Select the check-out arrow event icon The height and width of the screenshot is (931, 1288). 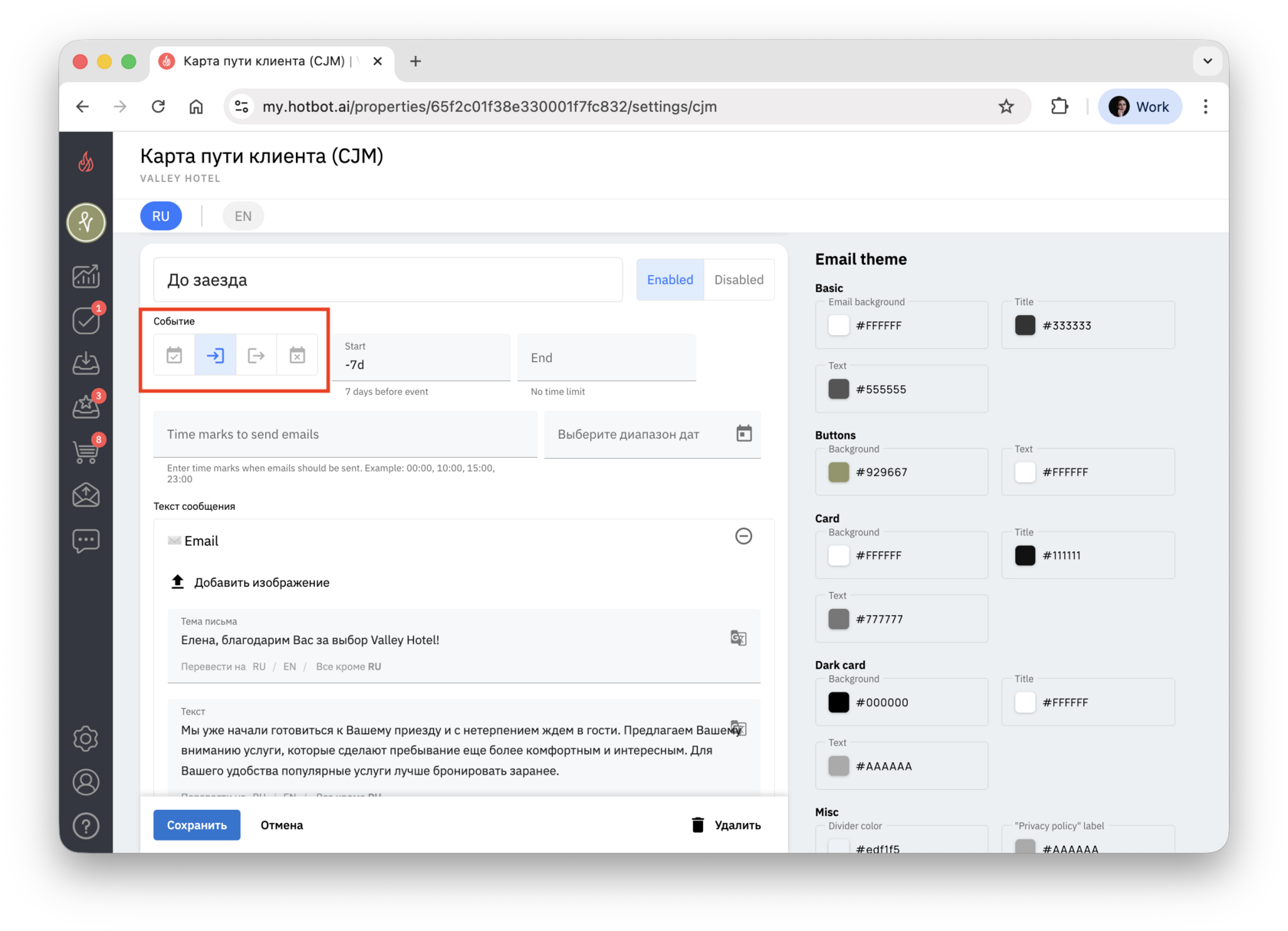256,355
